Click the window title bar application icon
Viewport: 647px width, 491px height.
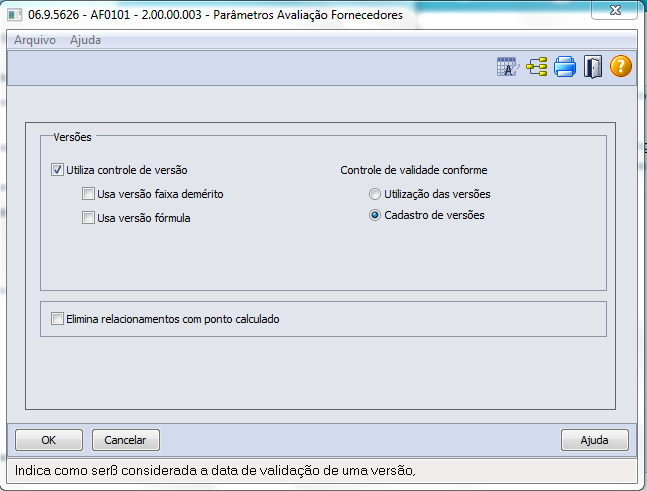point(14,15)
